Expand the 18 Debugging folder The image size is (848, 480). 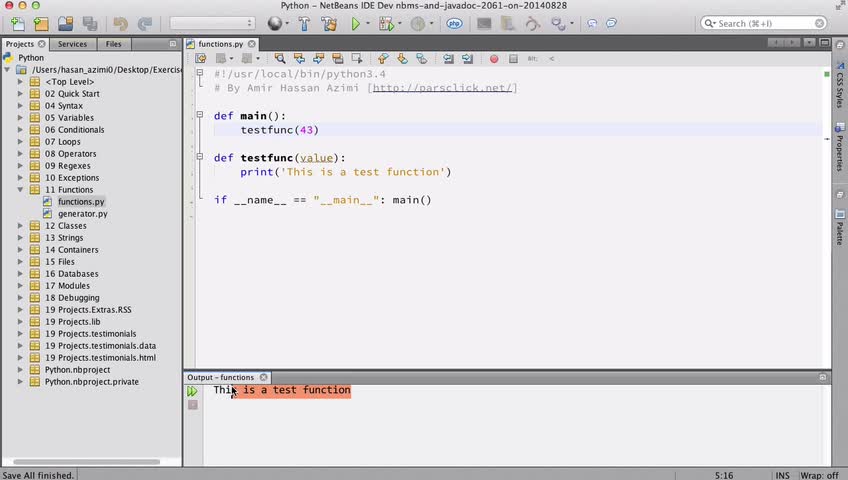click(21, 298)
